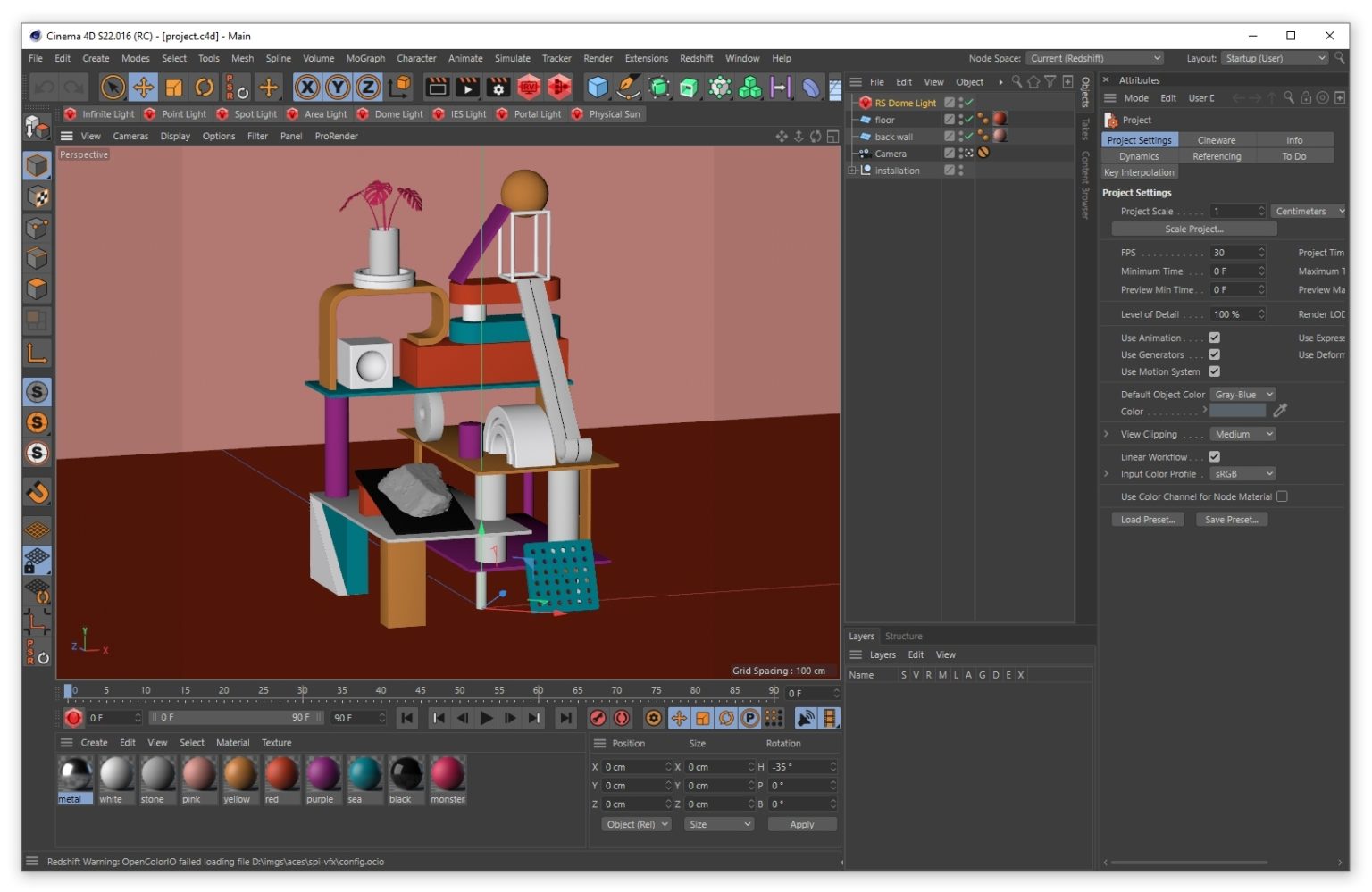Click the Color swatch in Project Settings
The width and height of the screenshot is (1372, 892).
pyautogui.click(x=1239, y=411)
